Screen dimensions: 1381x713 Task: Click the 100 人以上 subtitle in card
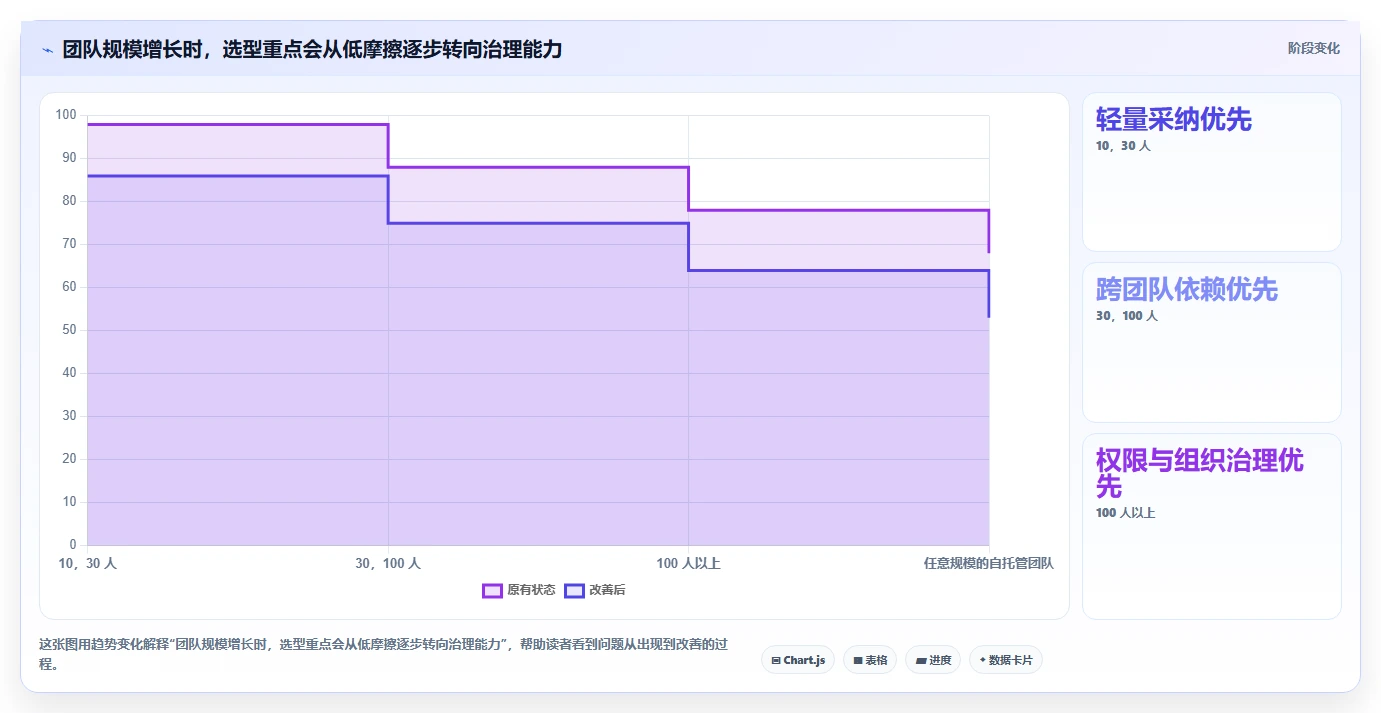tap(1126, 513)
